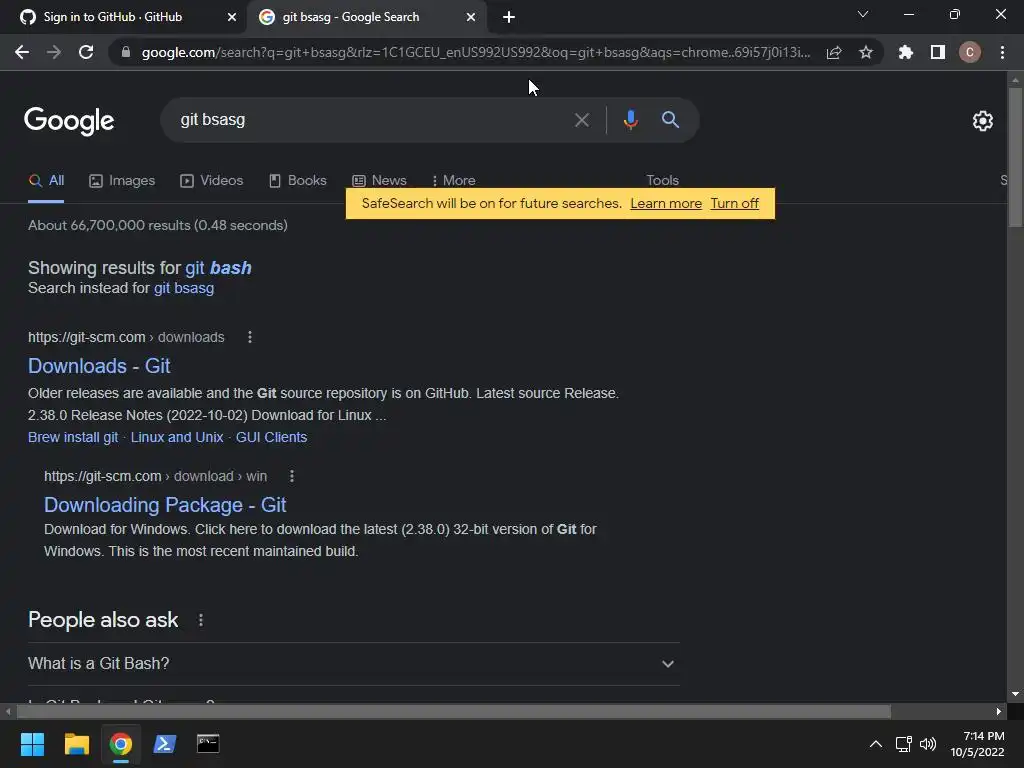Close the GitHub sign-in tab
Image resolution: width=1024 pixels, height=768 pixels.
[x=232, y=17]
